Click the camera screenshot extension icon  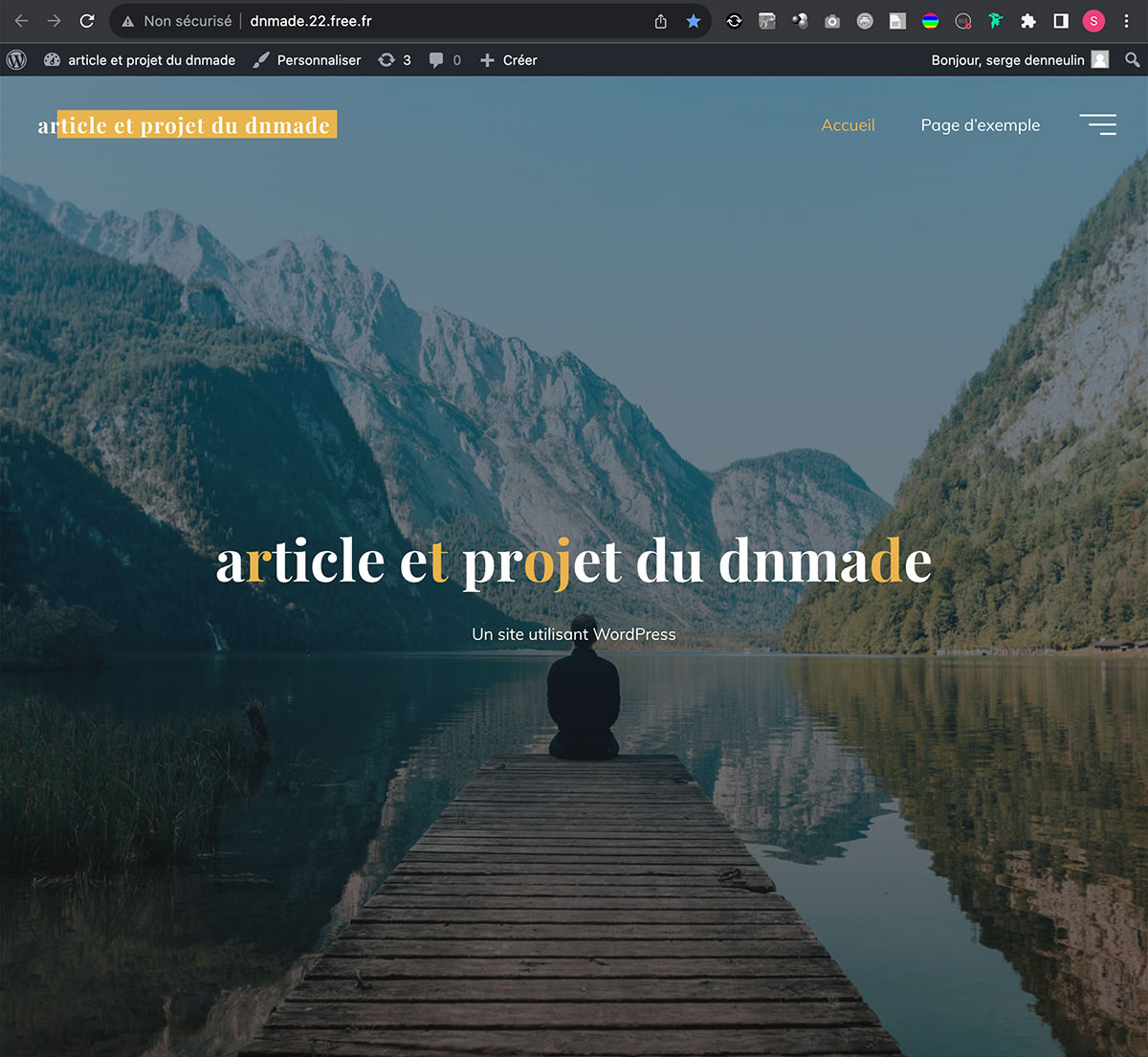click(832, 21)
